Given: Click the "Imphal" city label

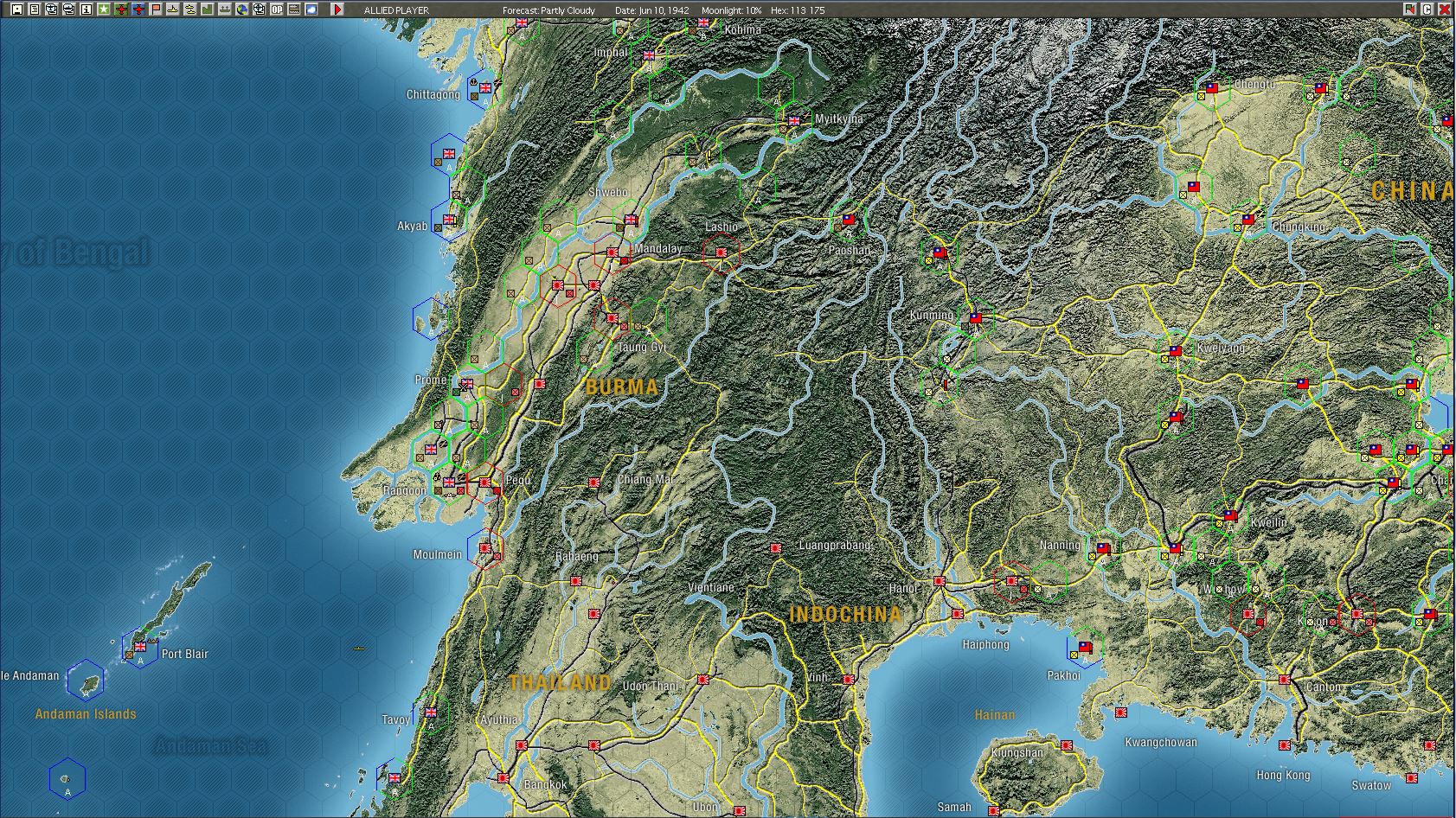Looking at the screenshot, I should [x=611, y=52].
